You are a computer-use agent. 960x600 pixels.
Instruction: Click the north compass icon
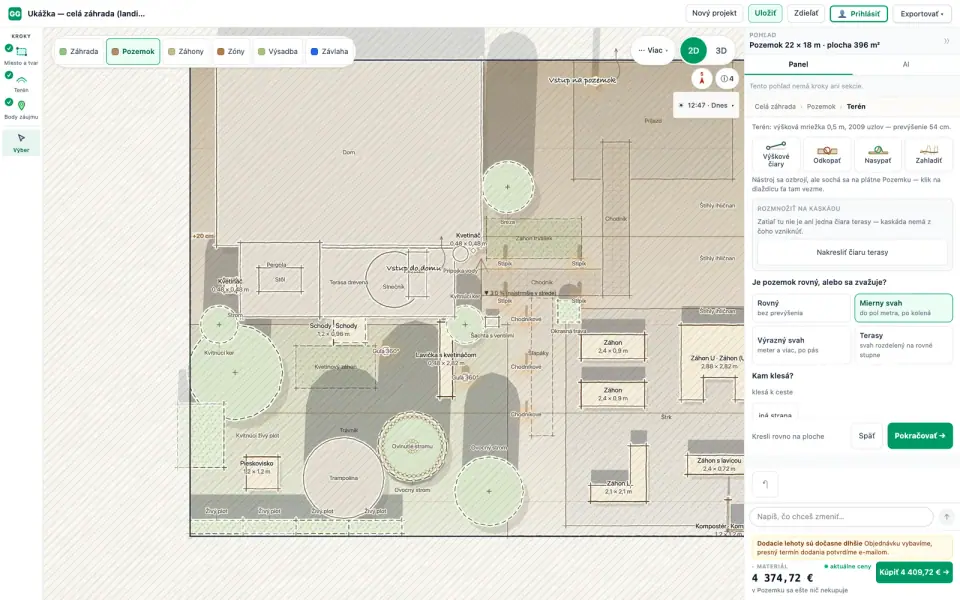(702, 78)
